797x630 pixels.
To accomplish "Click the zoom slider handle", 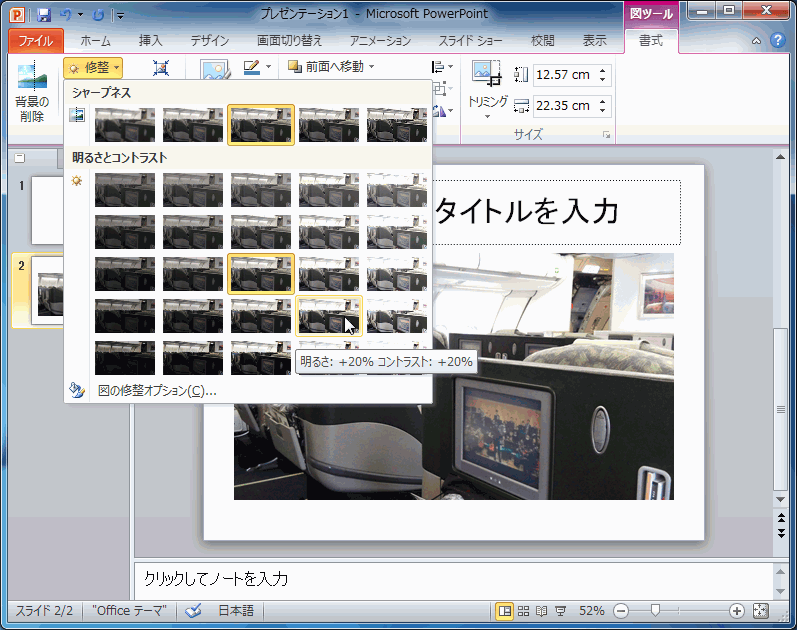I will pyautogui.click(x=655, y=610).
